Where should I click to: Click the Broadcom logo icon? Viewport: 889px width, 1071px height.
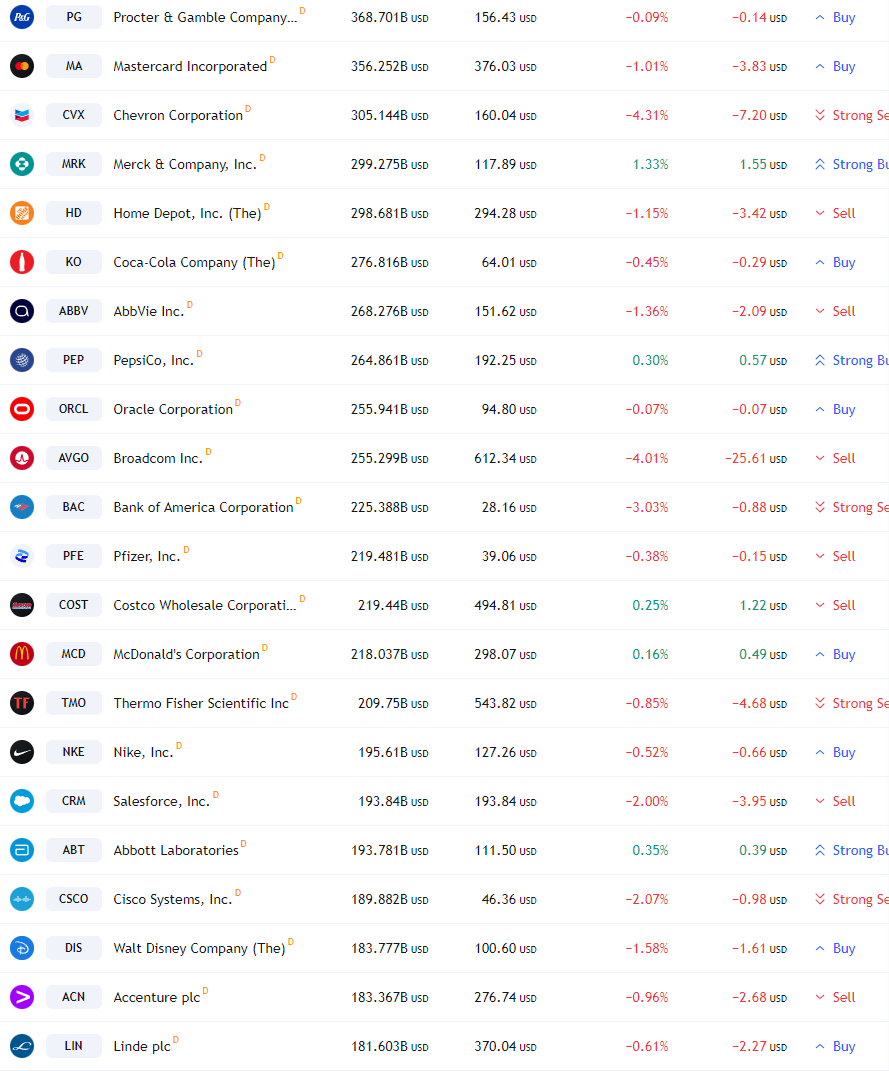[22, 458]
